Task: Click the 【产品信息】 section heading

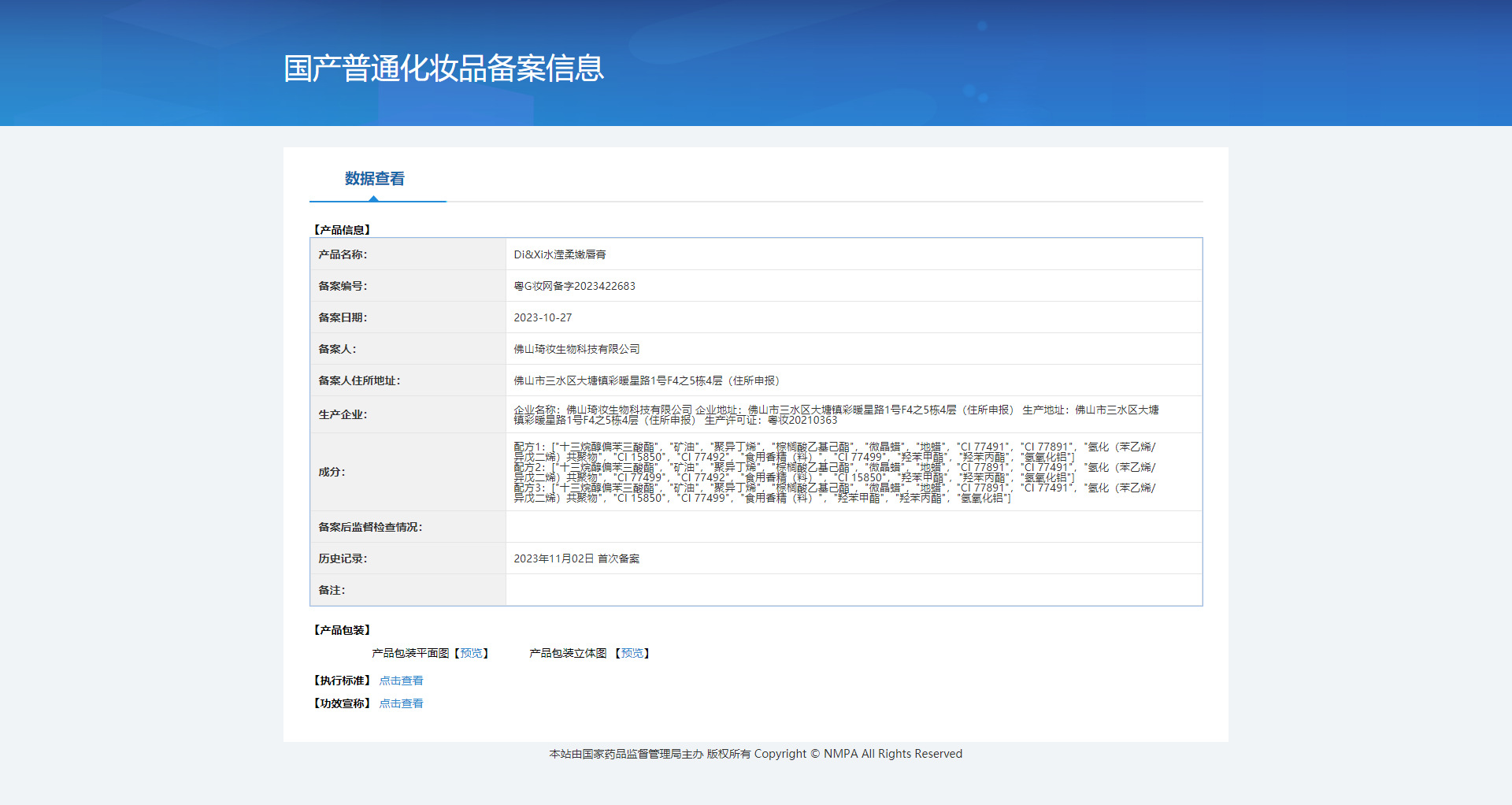Action: (342, 230)
